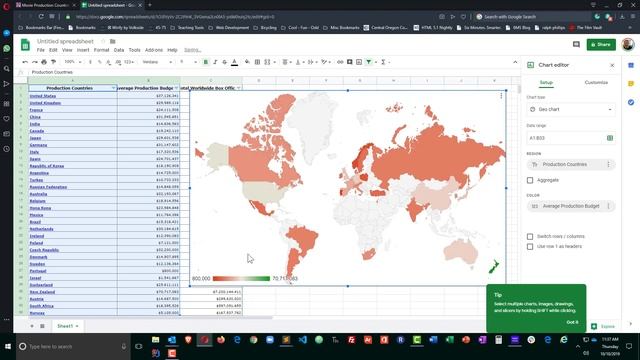Open text rotation options
The height and width of the screenshot is (360, 640).
pyautogui.click(x=324, y=62)
